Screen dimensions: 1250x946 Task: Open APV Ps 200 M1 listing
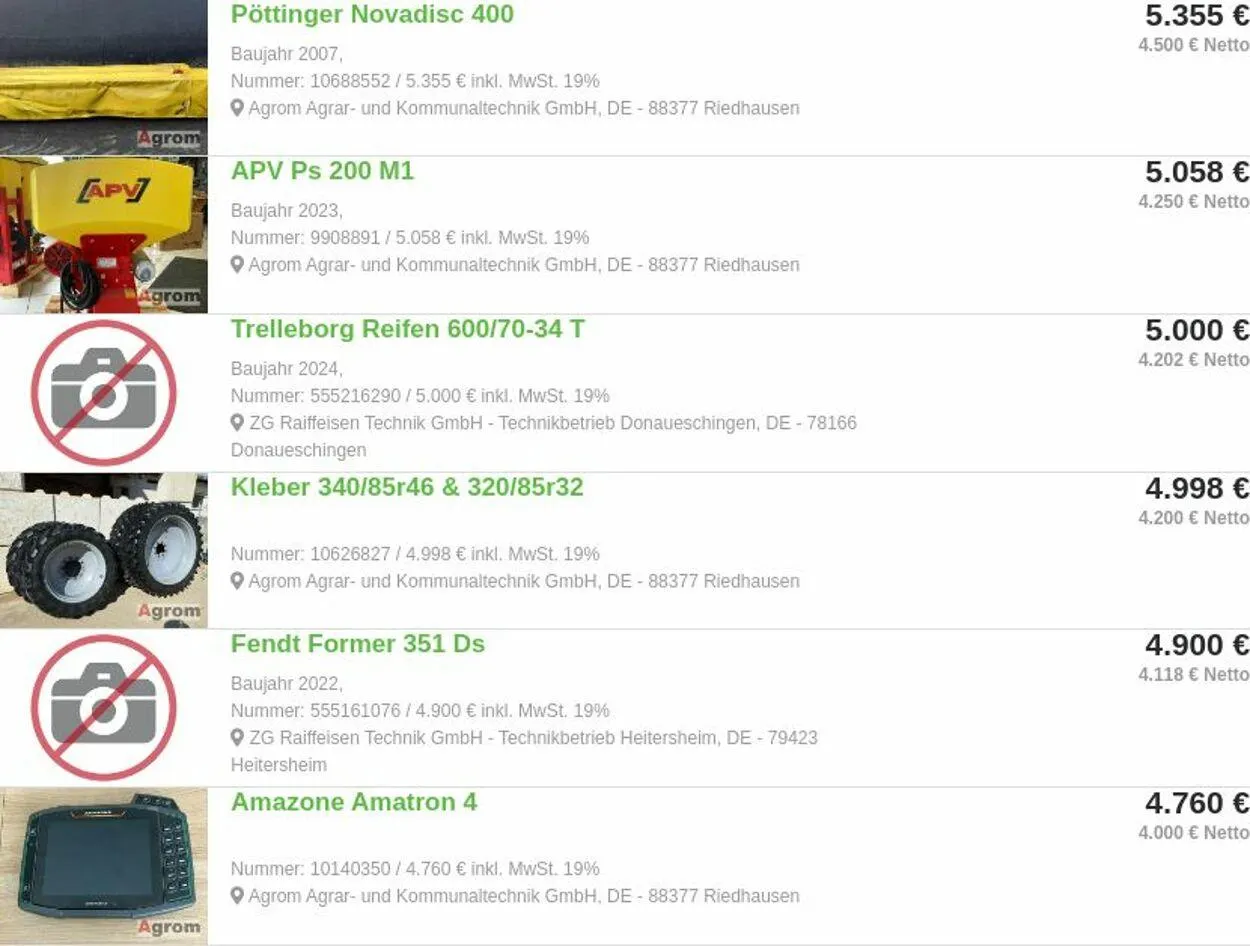(322, 171)
